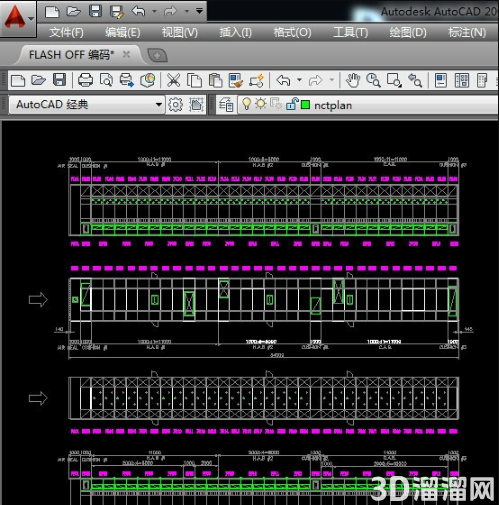Image resolution: width=499 pixels, height=505 pixels.
Task: Click the Plot printer icon in toolbar
Action: pyautogui.click(x=85, y=80)
